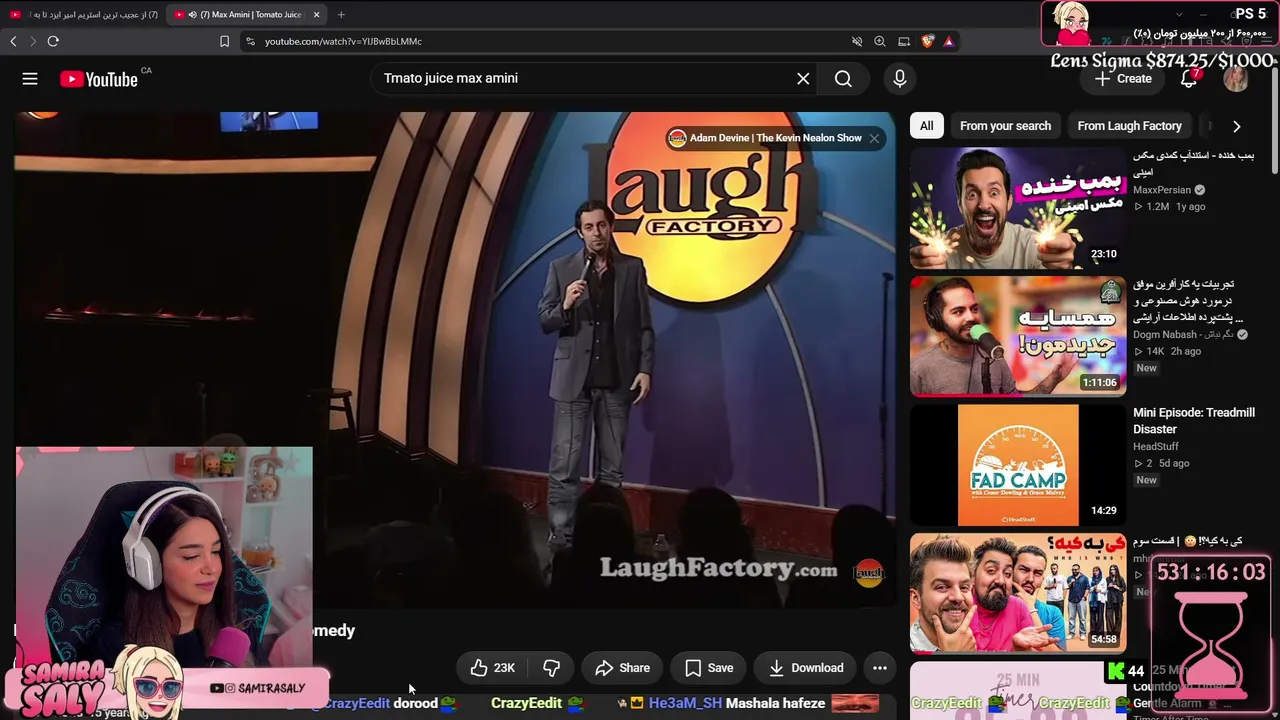Open the Dogm Nabash 1:11:06 video thumbnail
Viewport: 1280px width, 720px height.
[x=1018, y=336]
